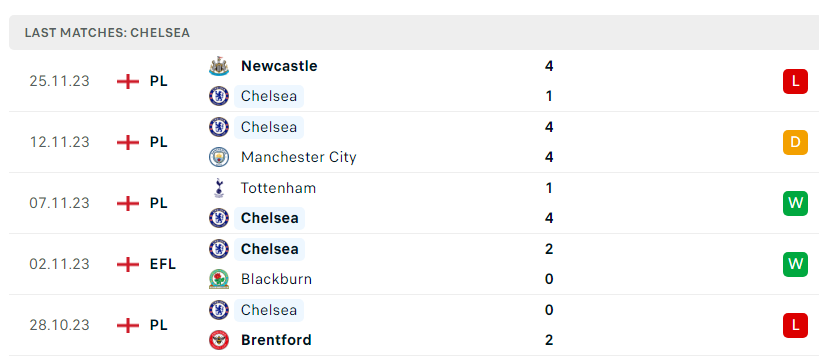Click Chelsea crest in the Newcastle match
Viewport: 819px width, 362px height.
click(219, 97)
